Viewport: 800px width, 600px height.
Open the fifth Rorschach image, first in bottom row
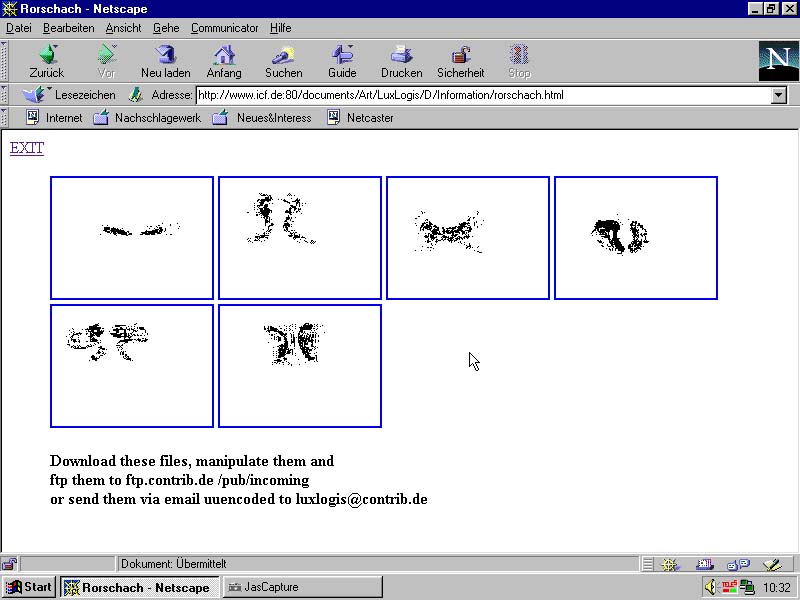132,366
